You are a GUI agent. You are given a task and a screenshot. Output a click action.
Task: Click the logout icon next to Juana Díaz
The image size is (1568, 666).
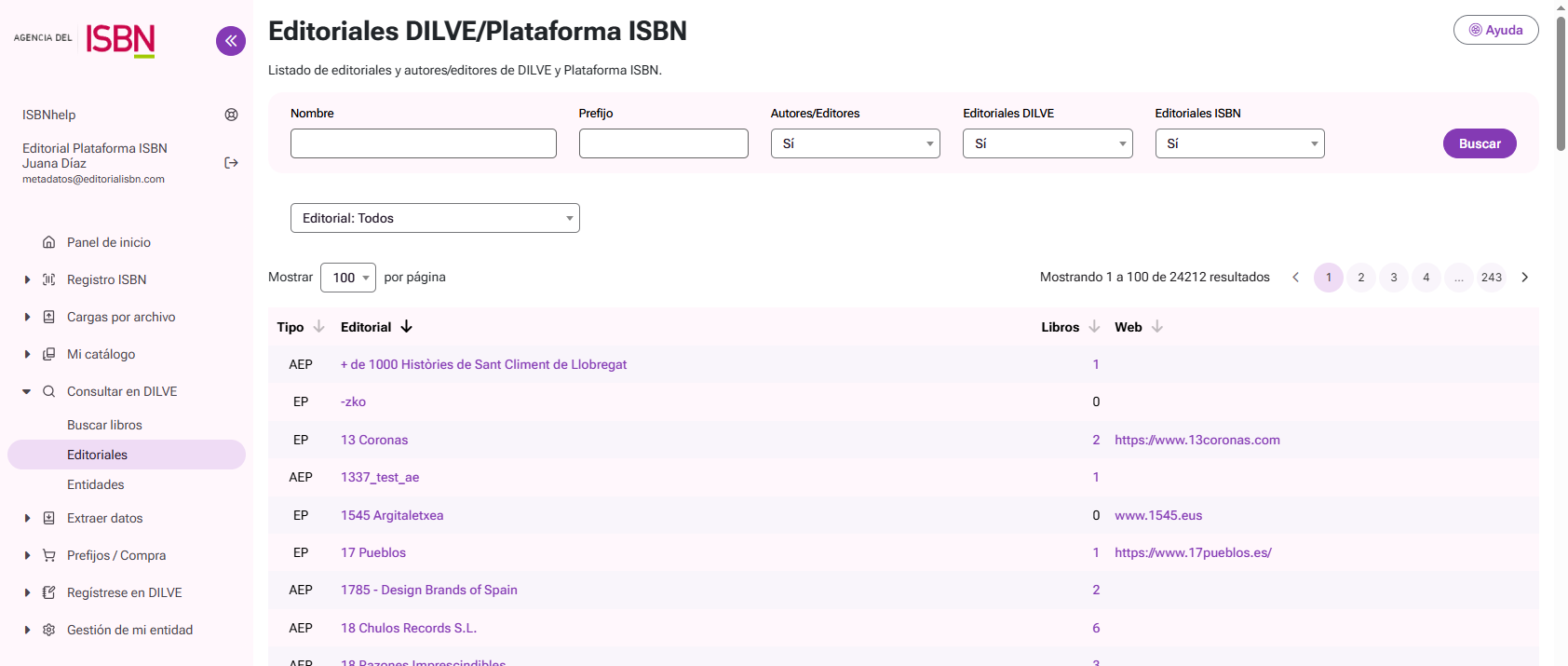point(232,163)
